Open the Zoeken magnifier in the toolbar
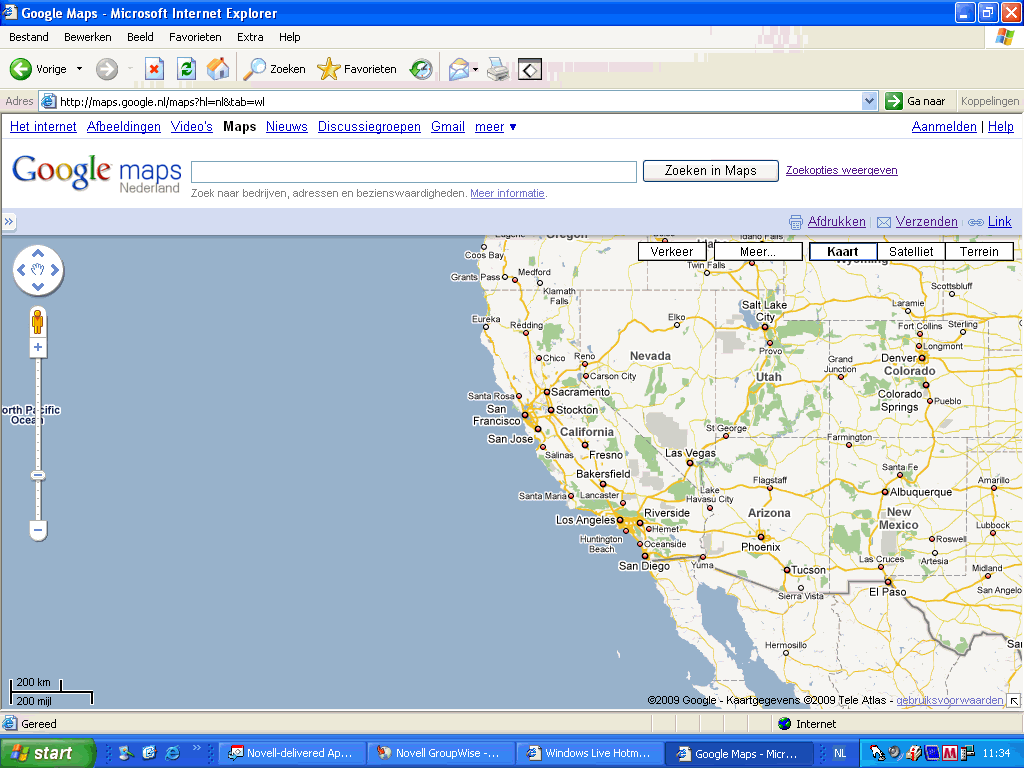Viewport: 1024px width, 768px height. [x=274, y=69]
